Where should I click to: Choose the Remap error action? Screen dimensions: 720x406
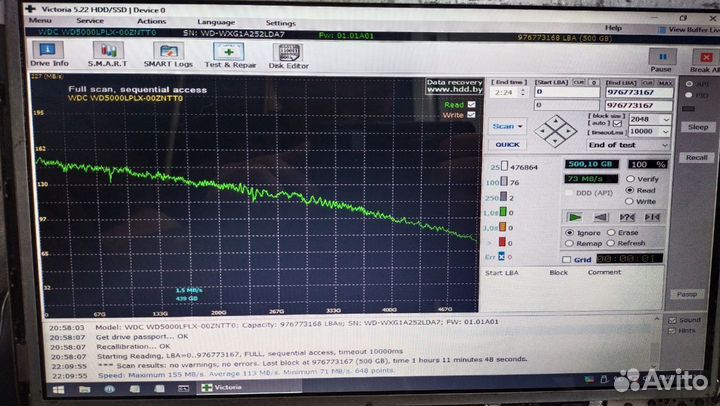570,243
